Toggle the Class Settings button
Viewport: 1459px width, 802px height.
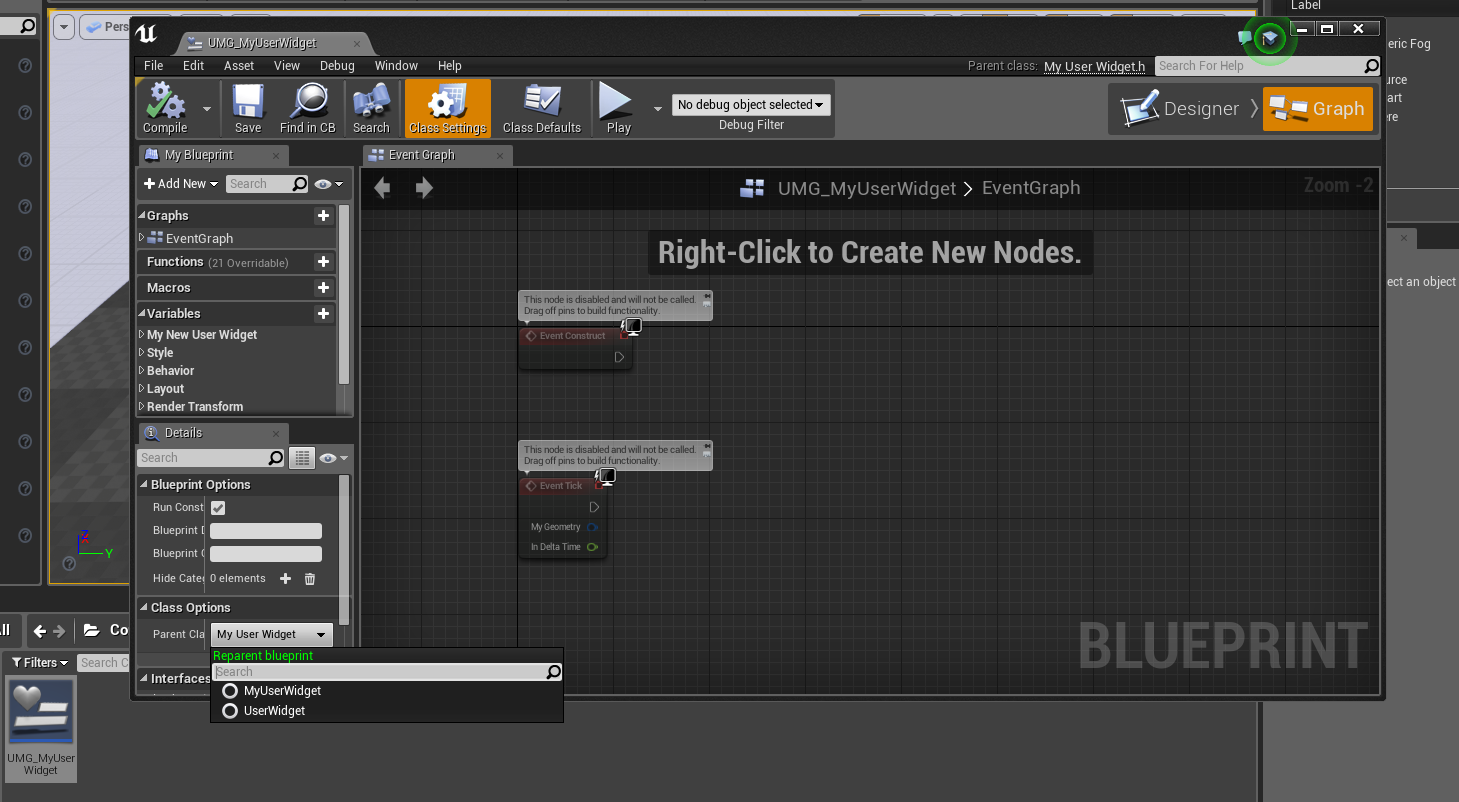coord(448,108)
